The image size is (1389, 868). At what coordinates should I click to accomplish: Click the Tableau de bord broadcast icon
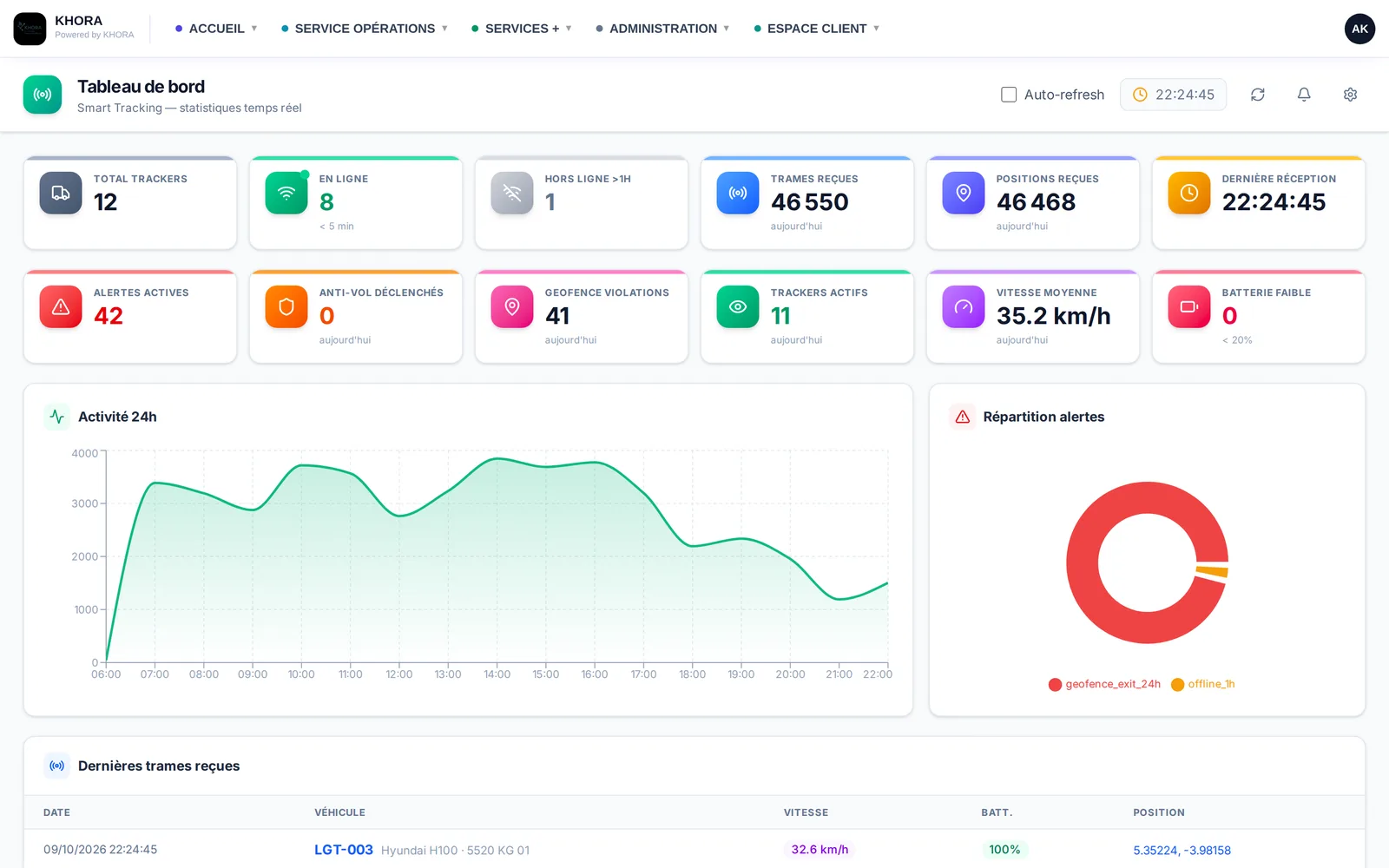point(43,95)
